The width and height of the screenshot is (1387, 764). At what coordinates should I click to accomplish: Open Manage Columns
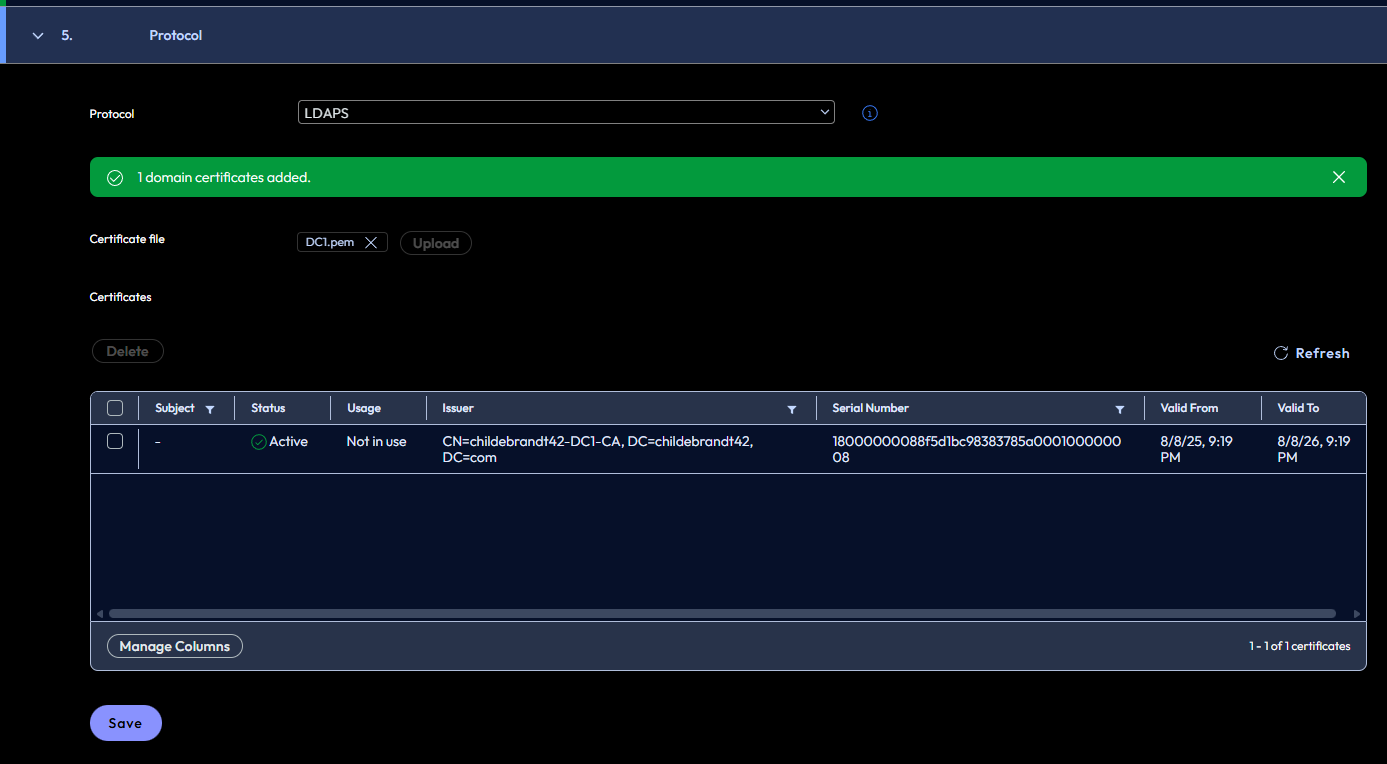point(175,646)
